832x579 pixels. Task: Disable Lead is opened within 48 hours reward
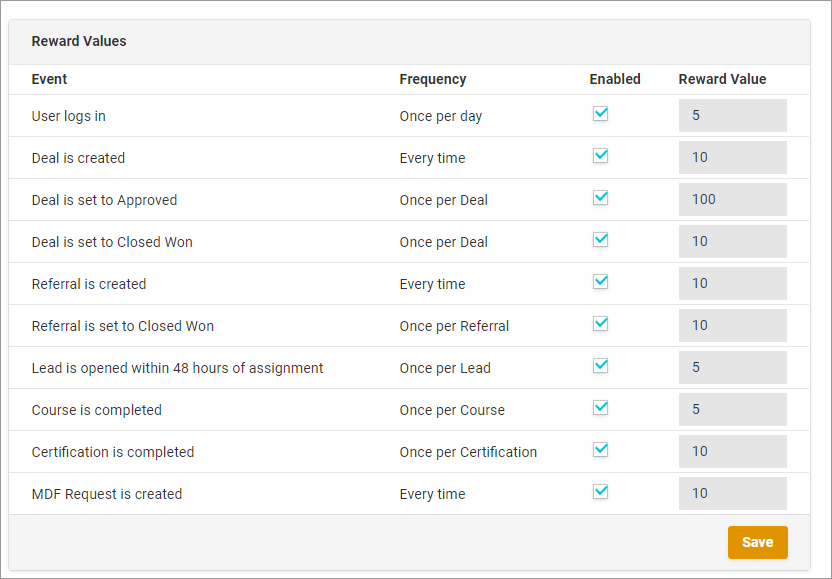point(600,365)
